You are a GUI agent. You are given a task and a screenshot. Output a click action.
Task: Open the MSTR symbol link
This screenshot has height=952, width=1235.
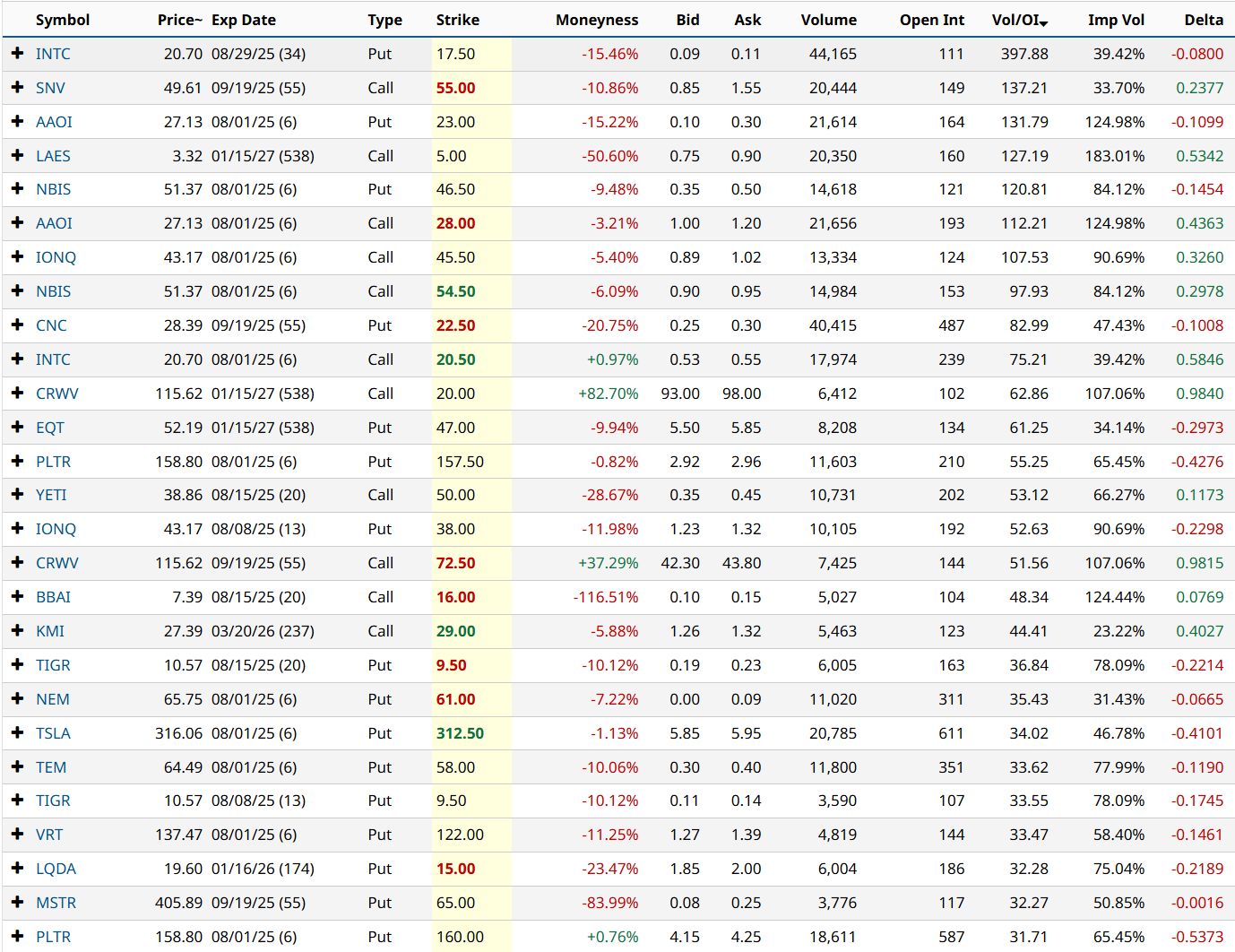point(56,903)
